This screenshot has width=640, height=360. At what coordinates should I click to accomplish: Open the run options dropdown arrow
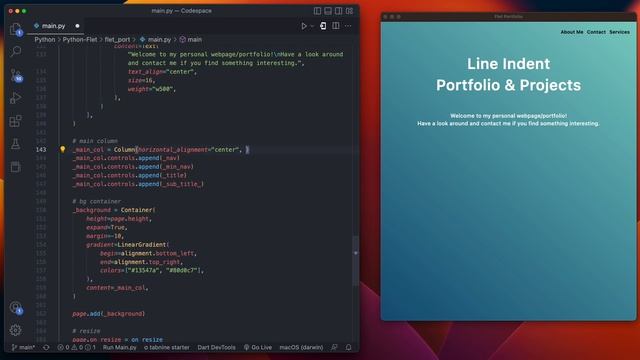pos(312,26)
